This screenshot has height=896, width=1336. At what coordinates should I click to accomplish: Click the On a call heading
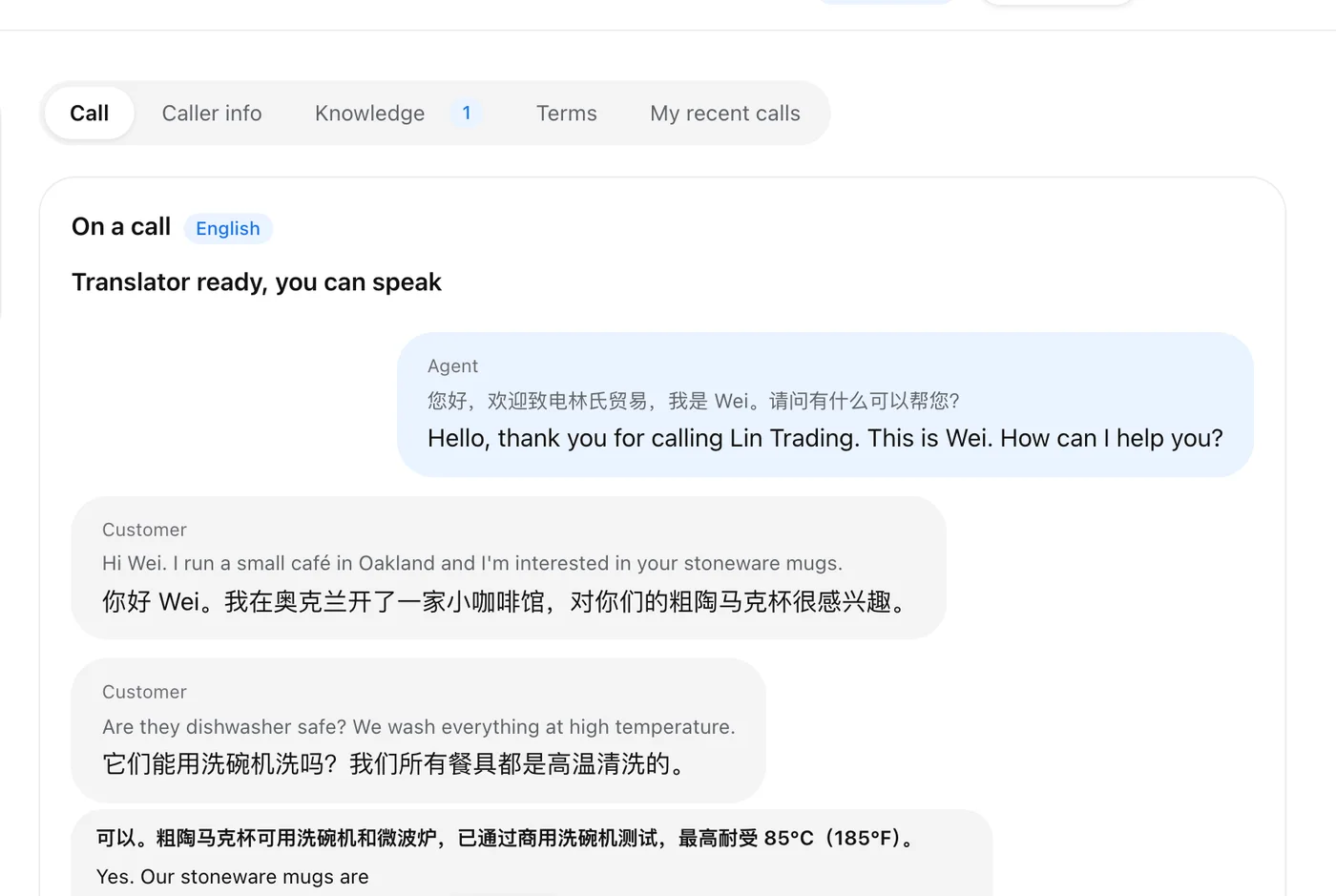121,227
